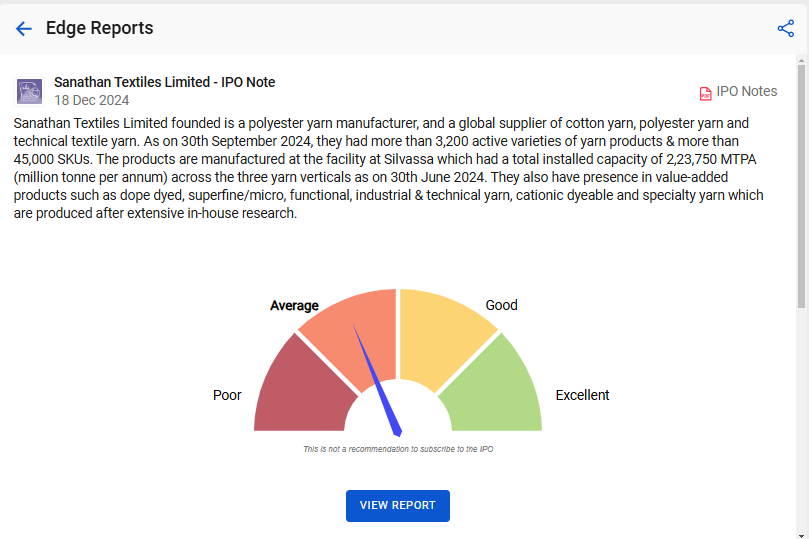Click the date 18 Dec 2024
Image resolution: width=809 pixels, height=539 pixels.
point(91,100)
